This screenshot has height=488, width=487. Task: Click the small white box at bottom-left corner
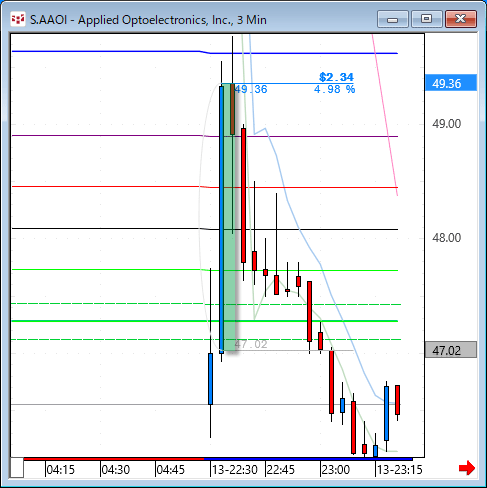(x=17, y=468)
